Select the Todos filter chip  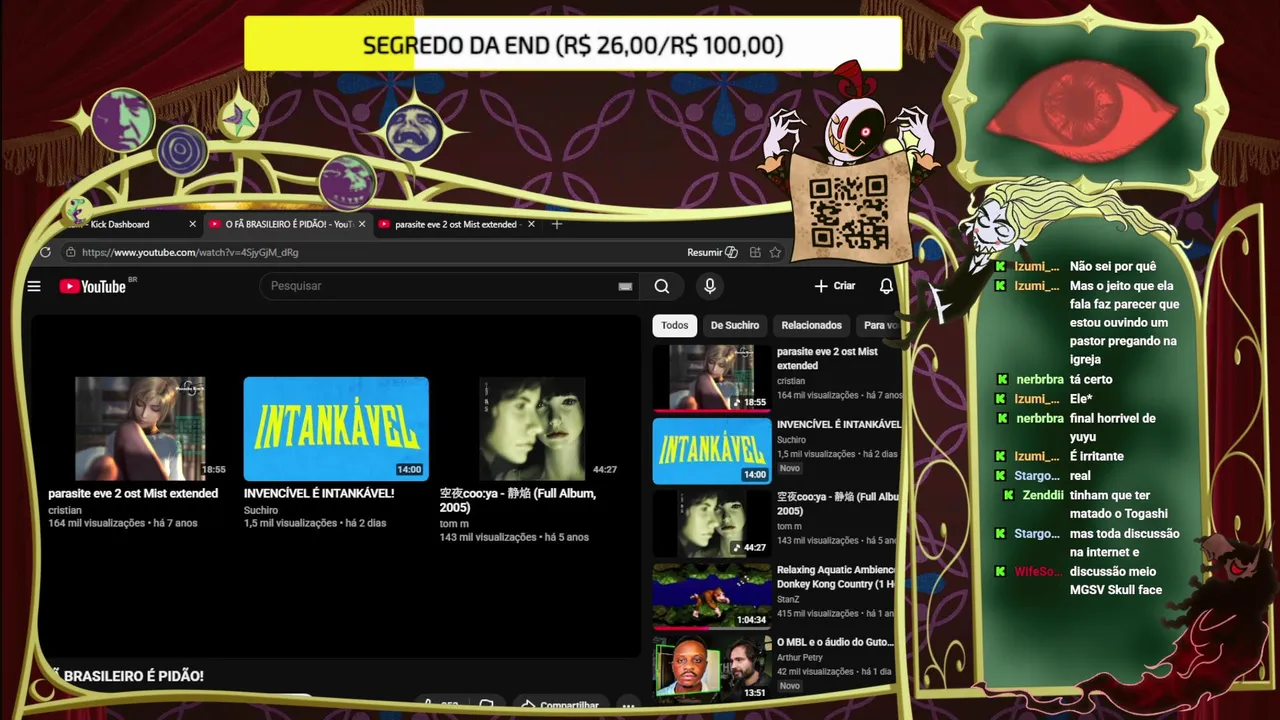674,325
